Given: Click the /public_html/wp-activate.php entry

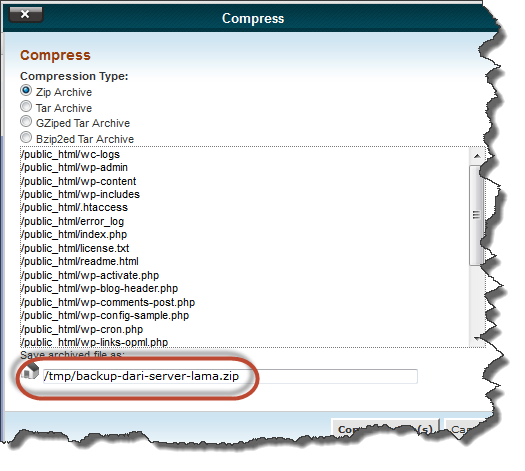Looking at the screenshot, I should click(90, 276).
